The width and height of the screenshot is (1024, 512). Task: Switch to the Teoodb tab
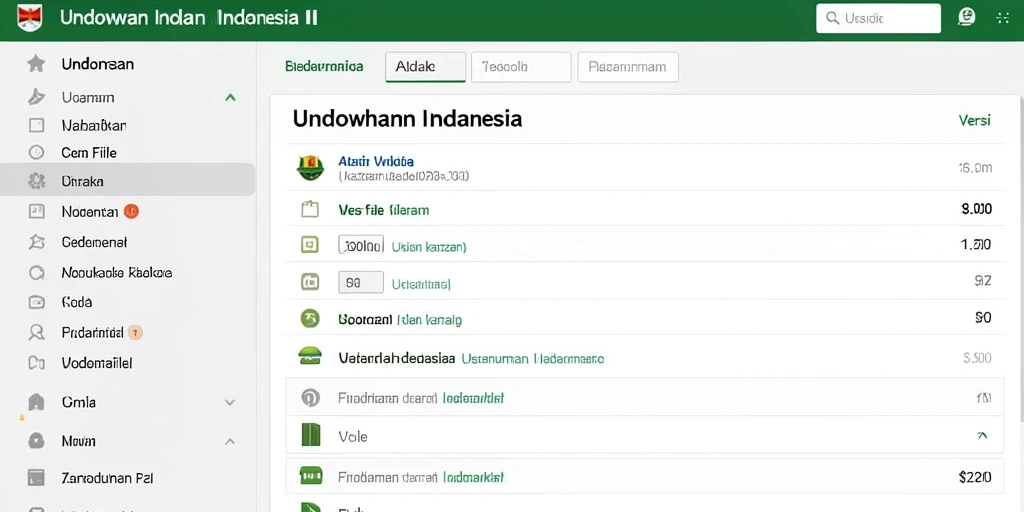pos(521,67)
